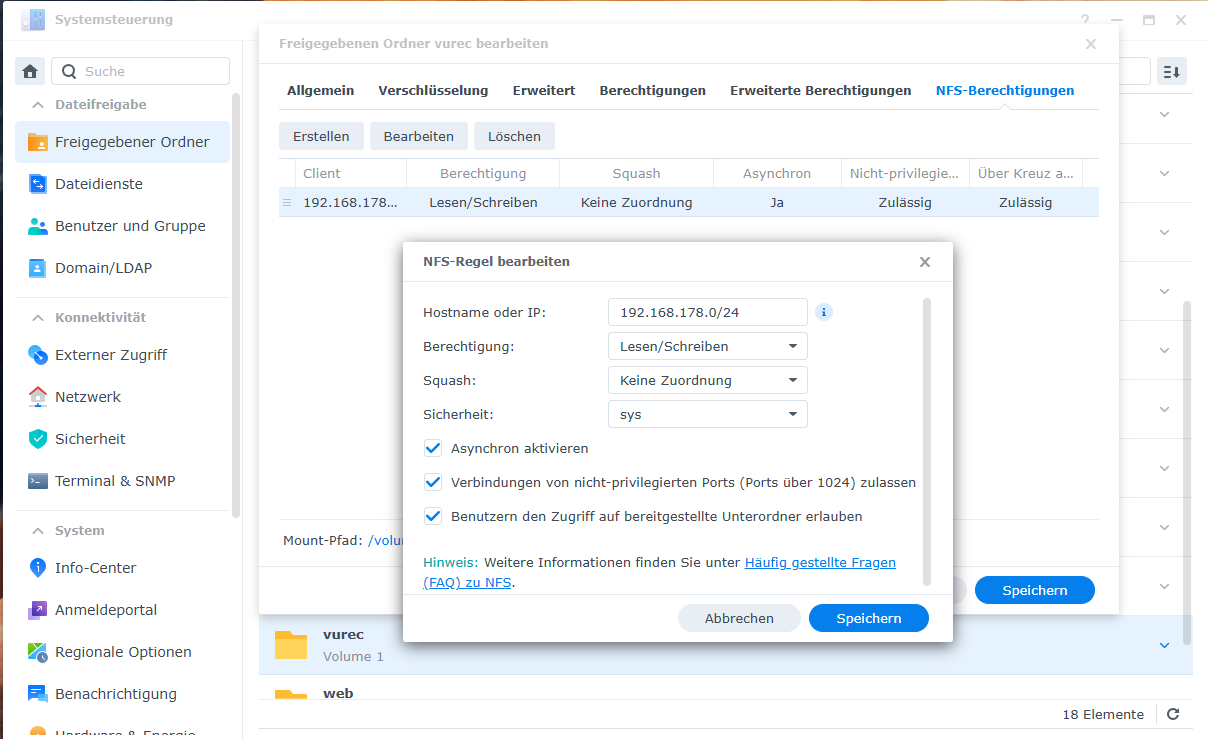The height and width of the screenshot is (739, 1208).
Task: Open Dateidienste settings
Action: (98, 184)
